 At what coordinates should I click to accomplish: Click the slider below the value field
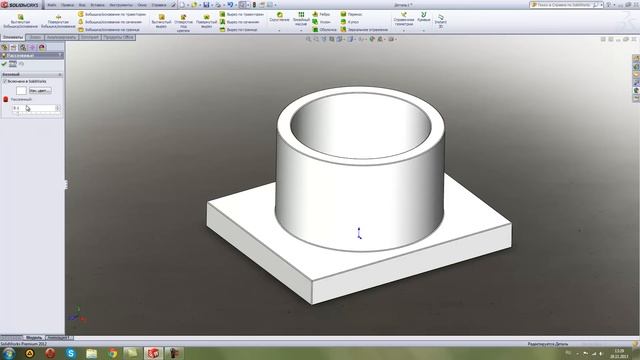tap(36, 113)
